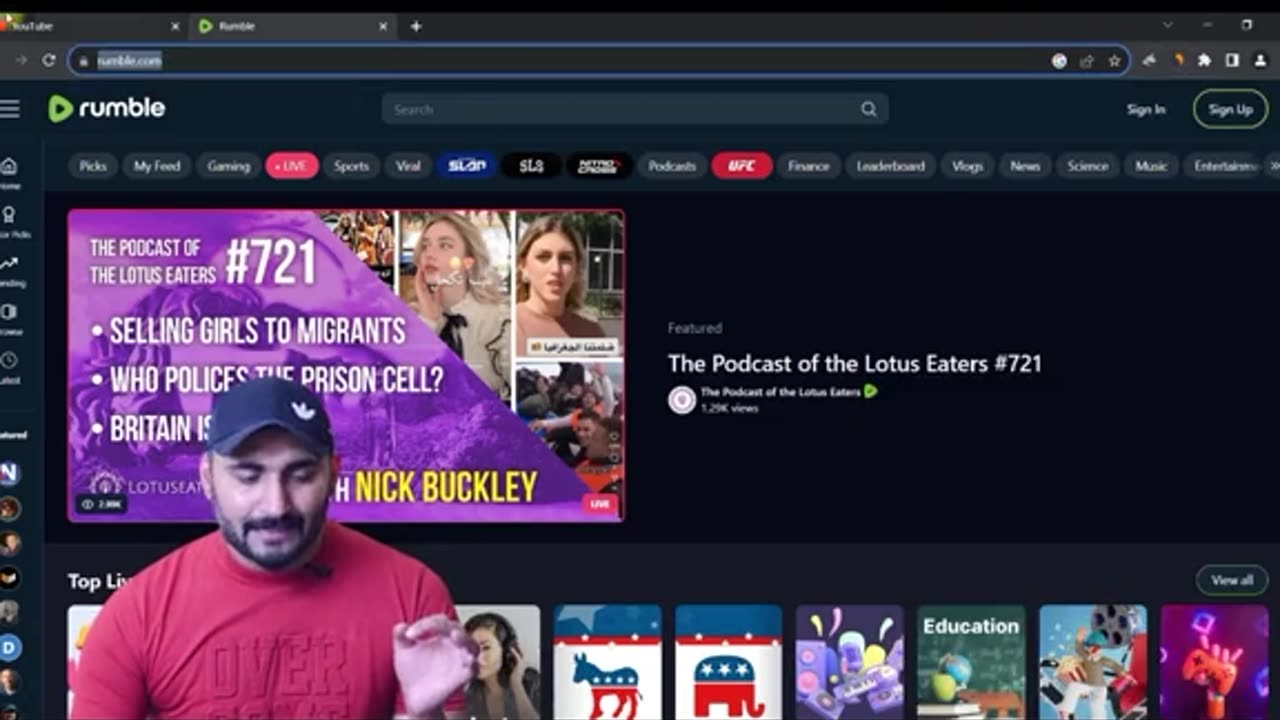Open Editor Picks in the left sidebar

coord(10,221)
